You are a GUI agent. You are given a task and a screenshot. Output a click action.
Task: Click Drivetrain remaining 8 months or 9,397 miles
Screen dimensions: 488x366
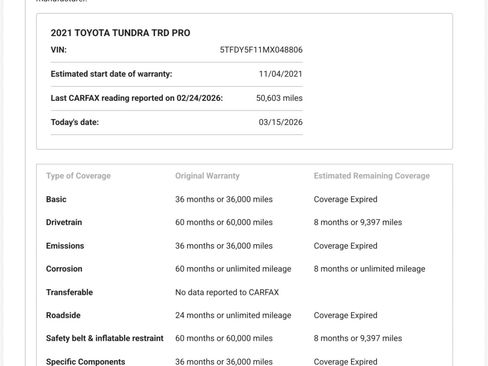click(x=358, y=222)
